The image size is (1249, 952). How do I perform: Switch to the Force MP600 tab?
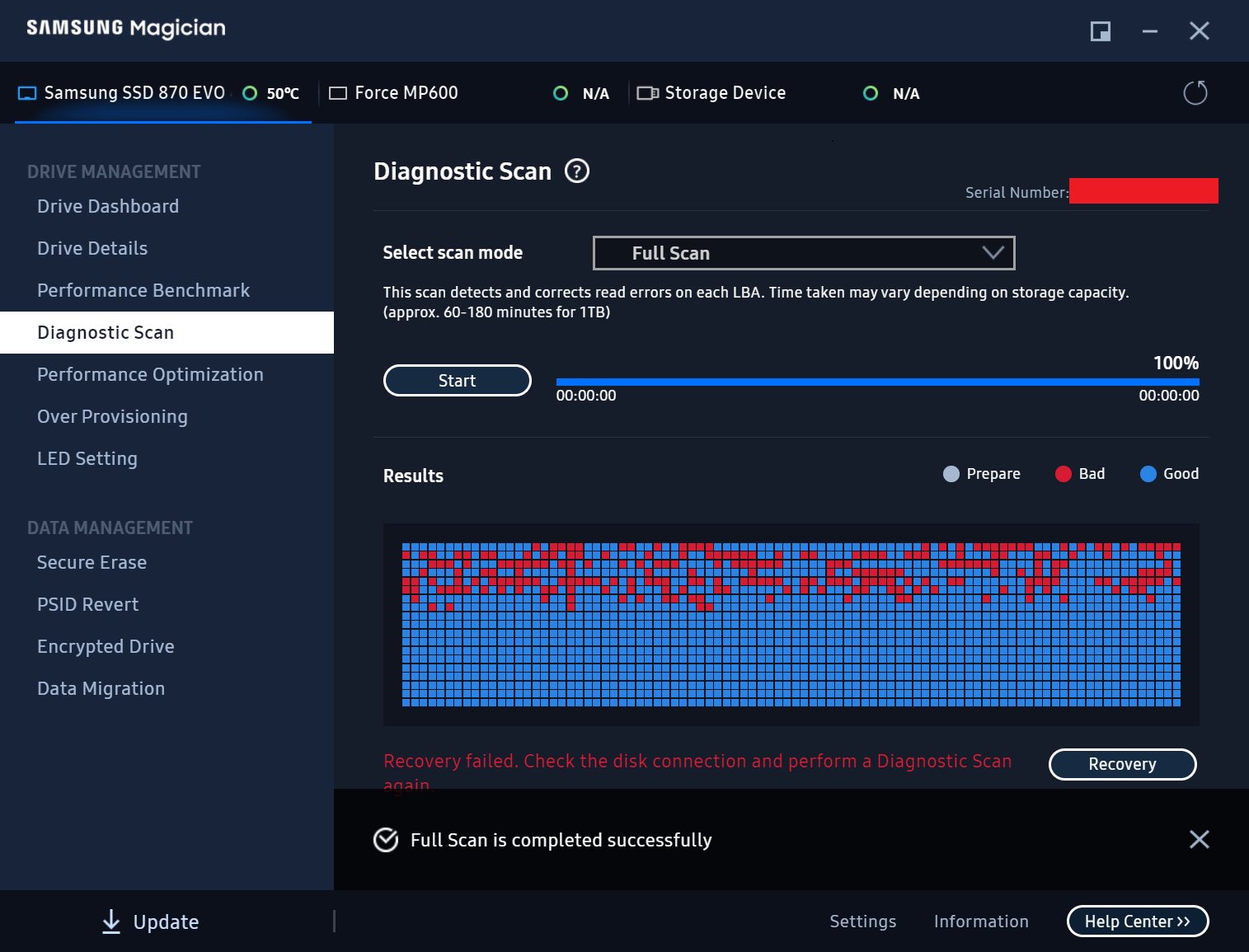pyautogui.click(x=470, y=93)
